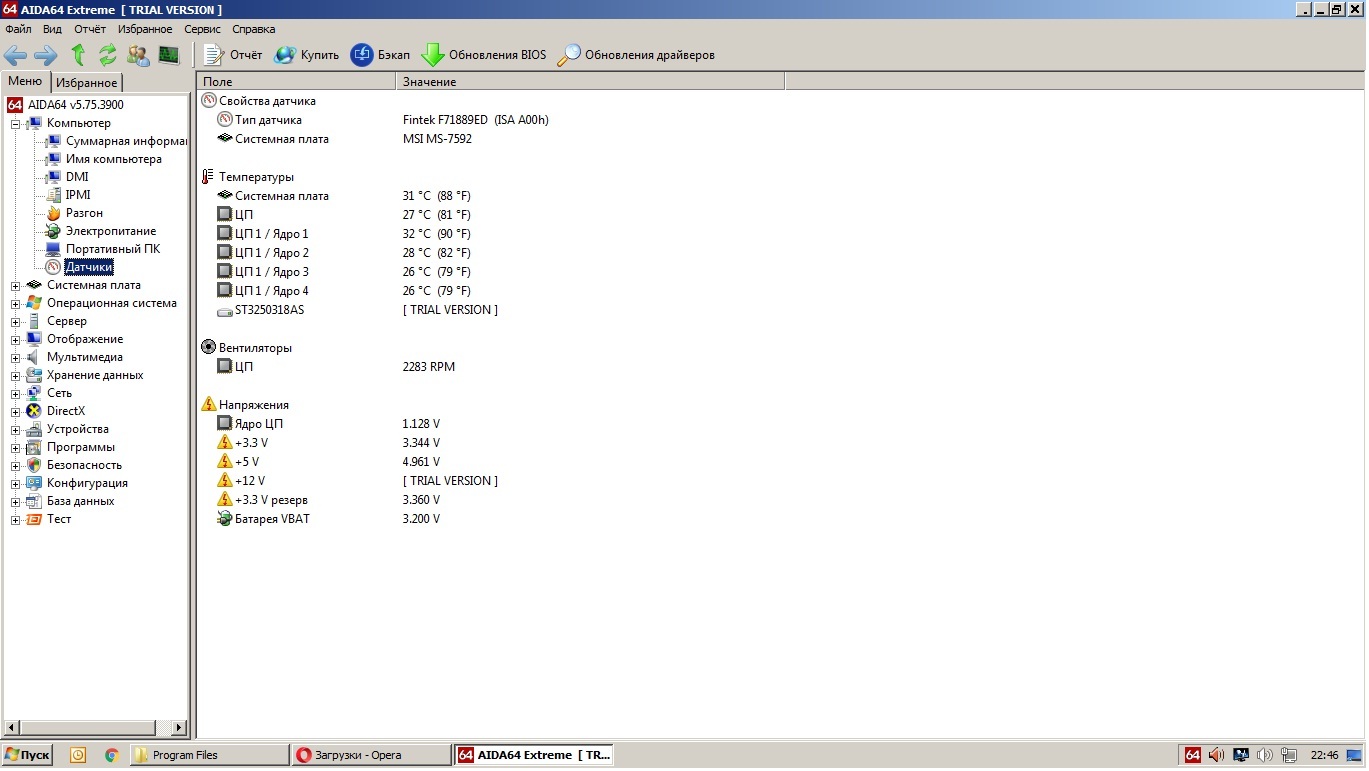Click the network plug tray icon

pos(1289,755)
